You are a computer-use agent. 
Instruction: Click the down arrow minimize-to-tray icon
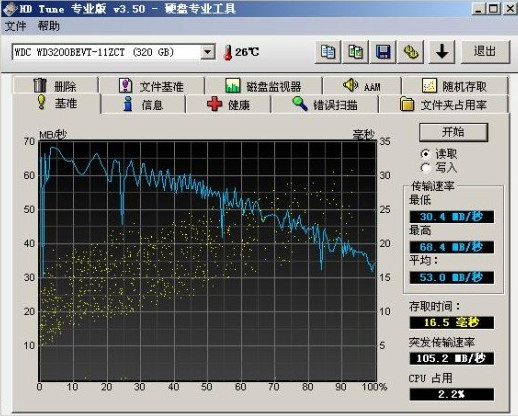click(442, 52)
